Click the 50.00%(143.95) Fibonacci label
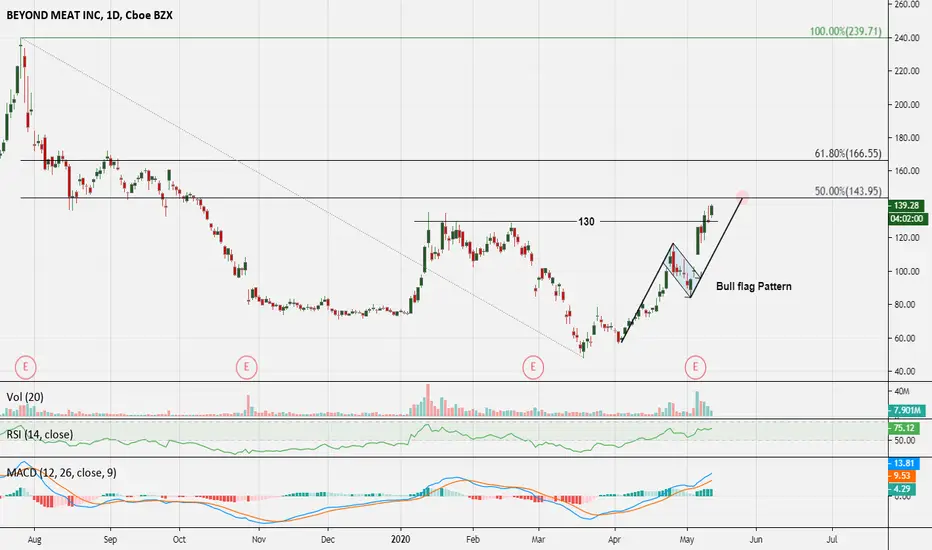 [x=848, y=191]
